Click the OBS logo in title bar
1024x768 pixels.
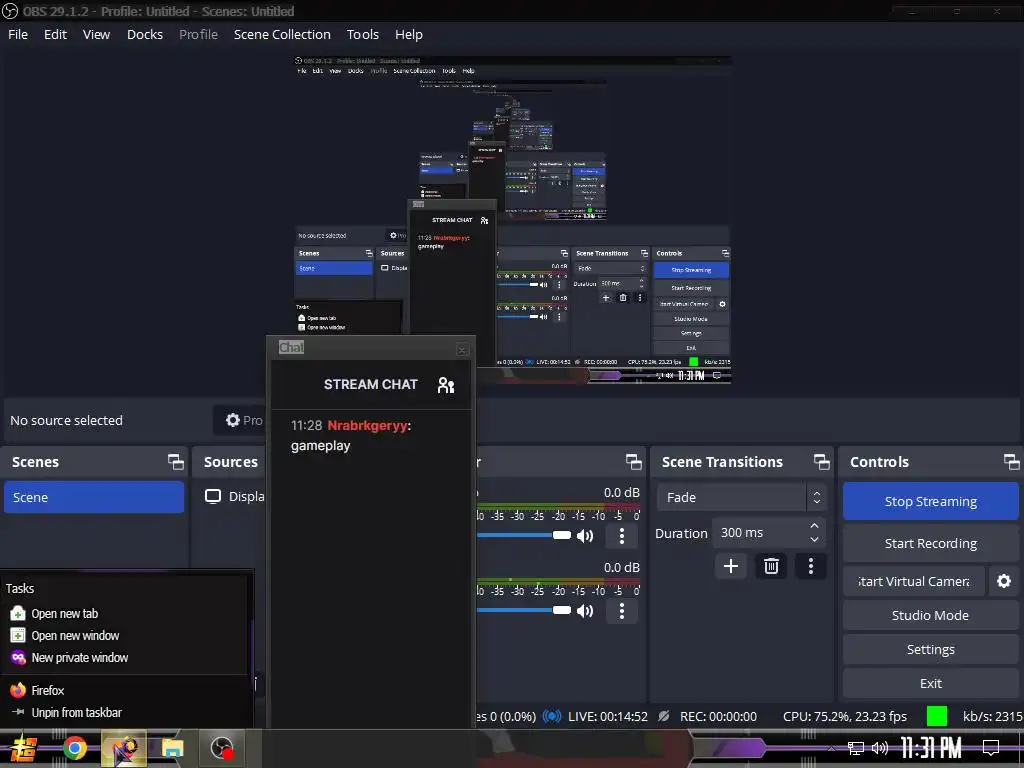coord(10,11)
